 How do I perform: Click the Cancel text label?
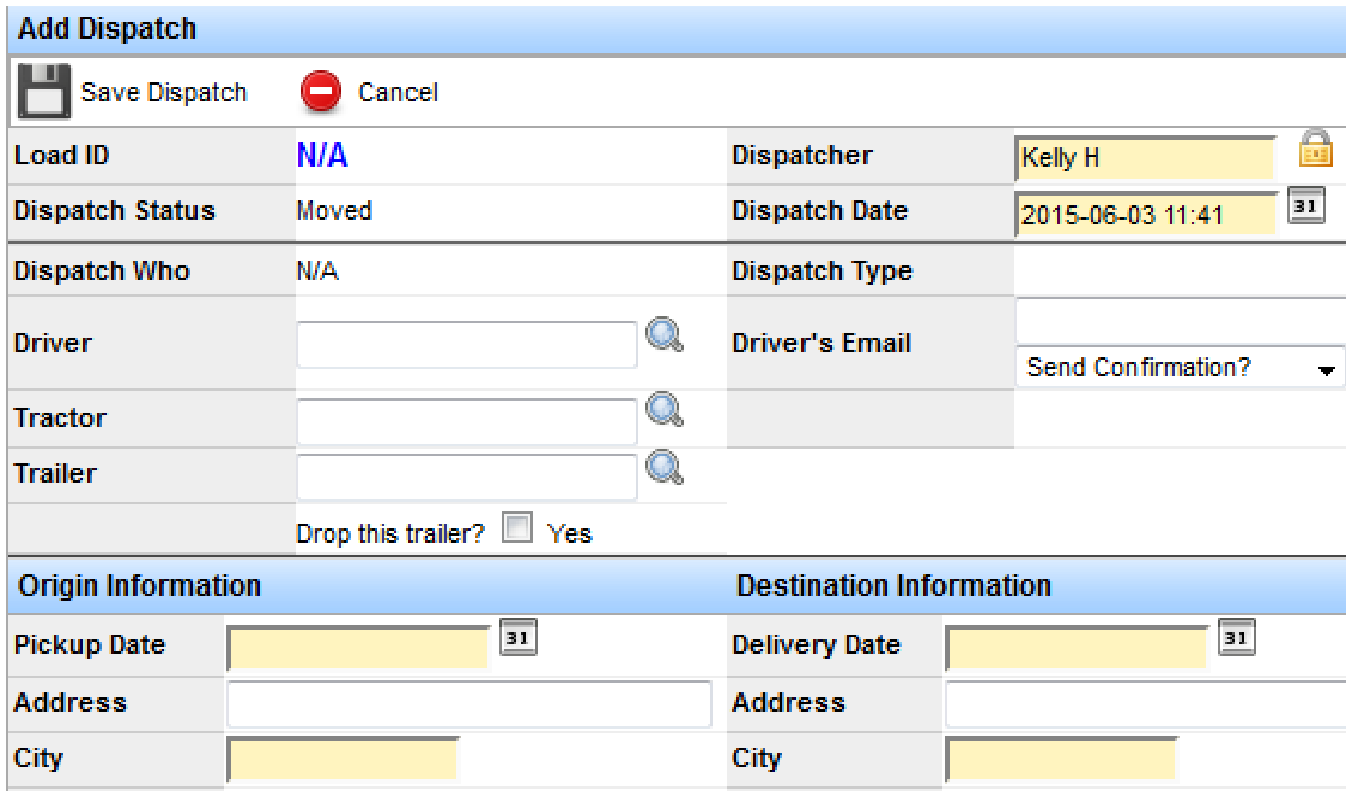[398, 92]
